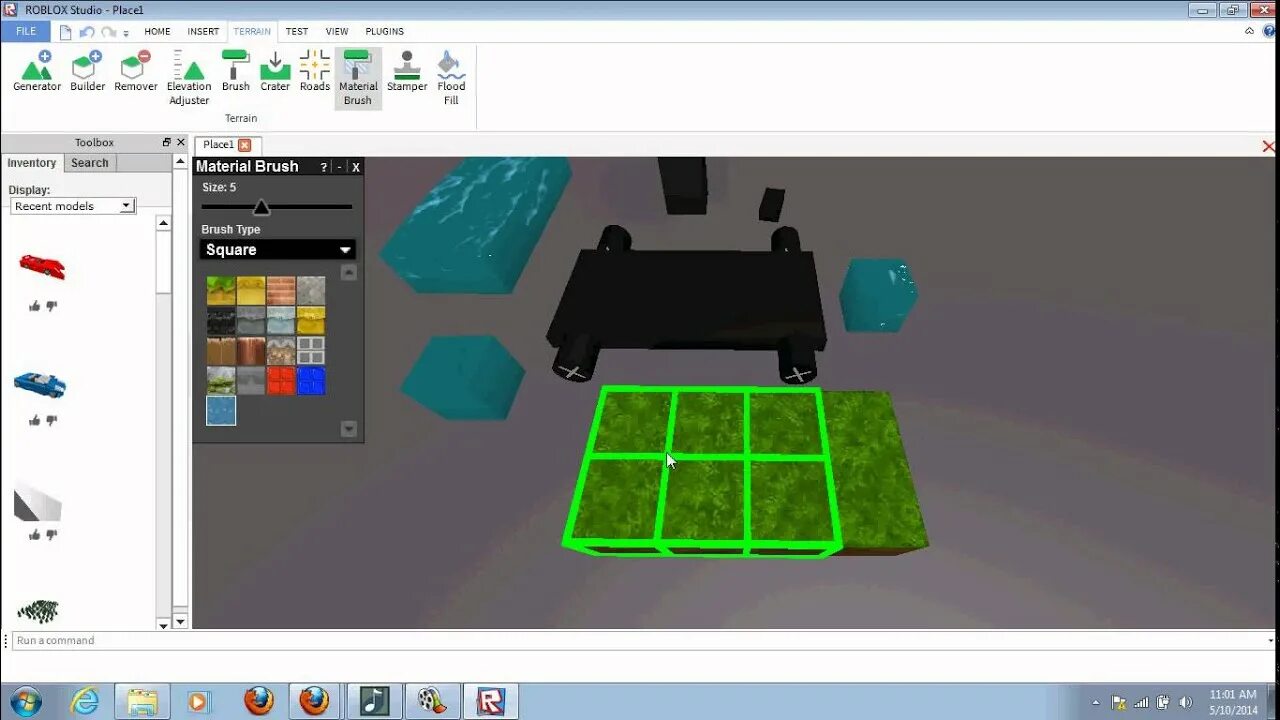The image size is (1280, 720).
Task: Switch to the PLUGINS ribbon tab
Action: tap(385, 32)
